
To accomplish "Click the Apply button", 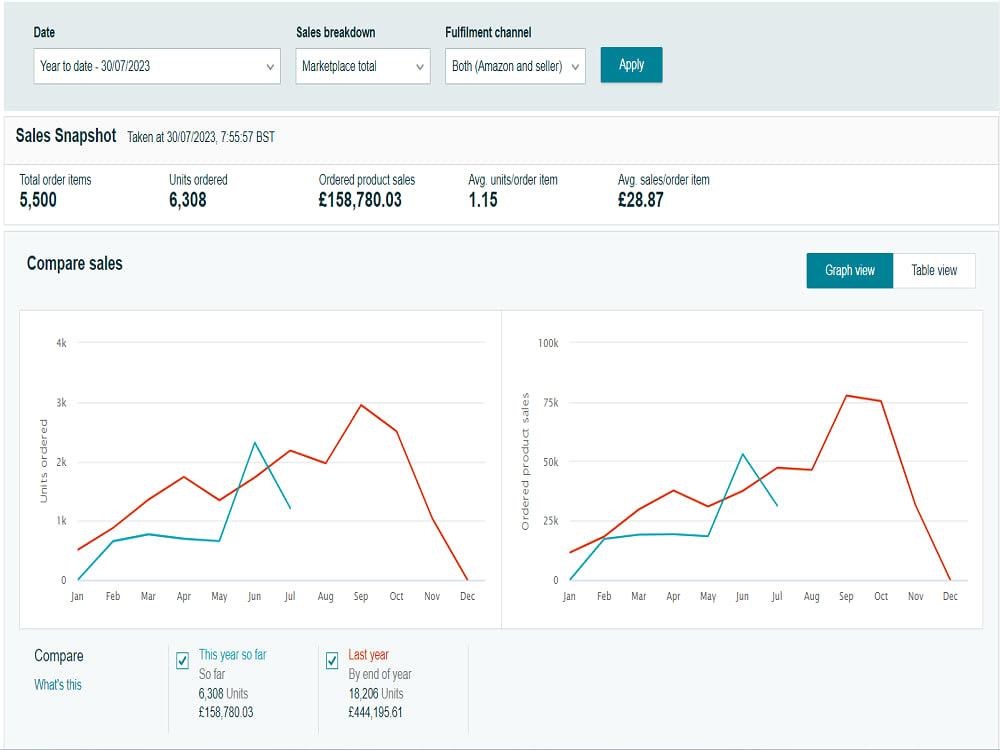I will [631, 65].
